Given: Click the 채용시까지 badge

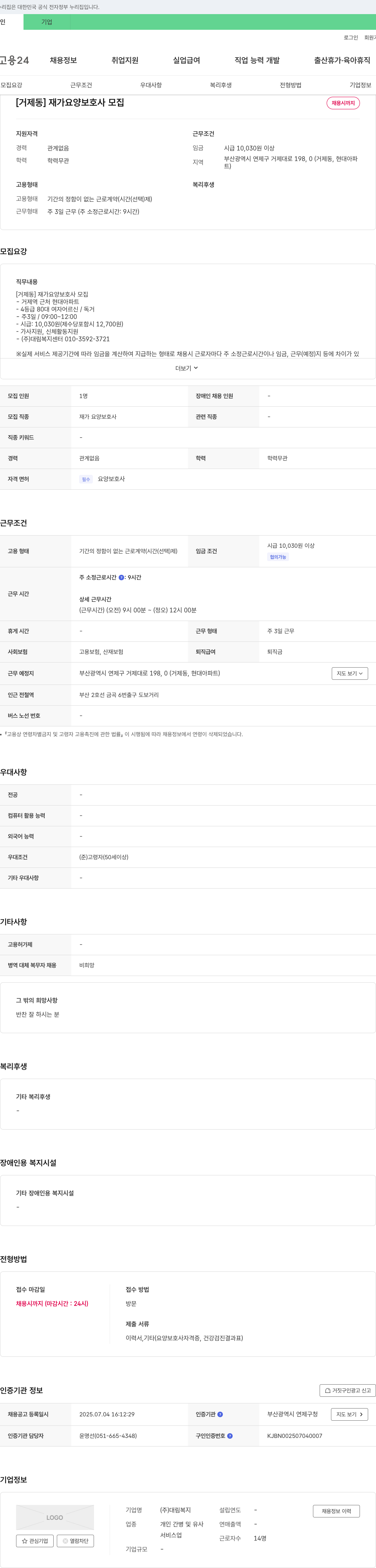Looking at the screenshot, I should (x=343, y=103).
